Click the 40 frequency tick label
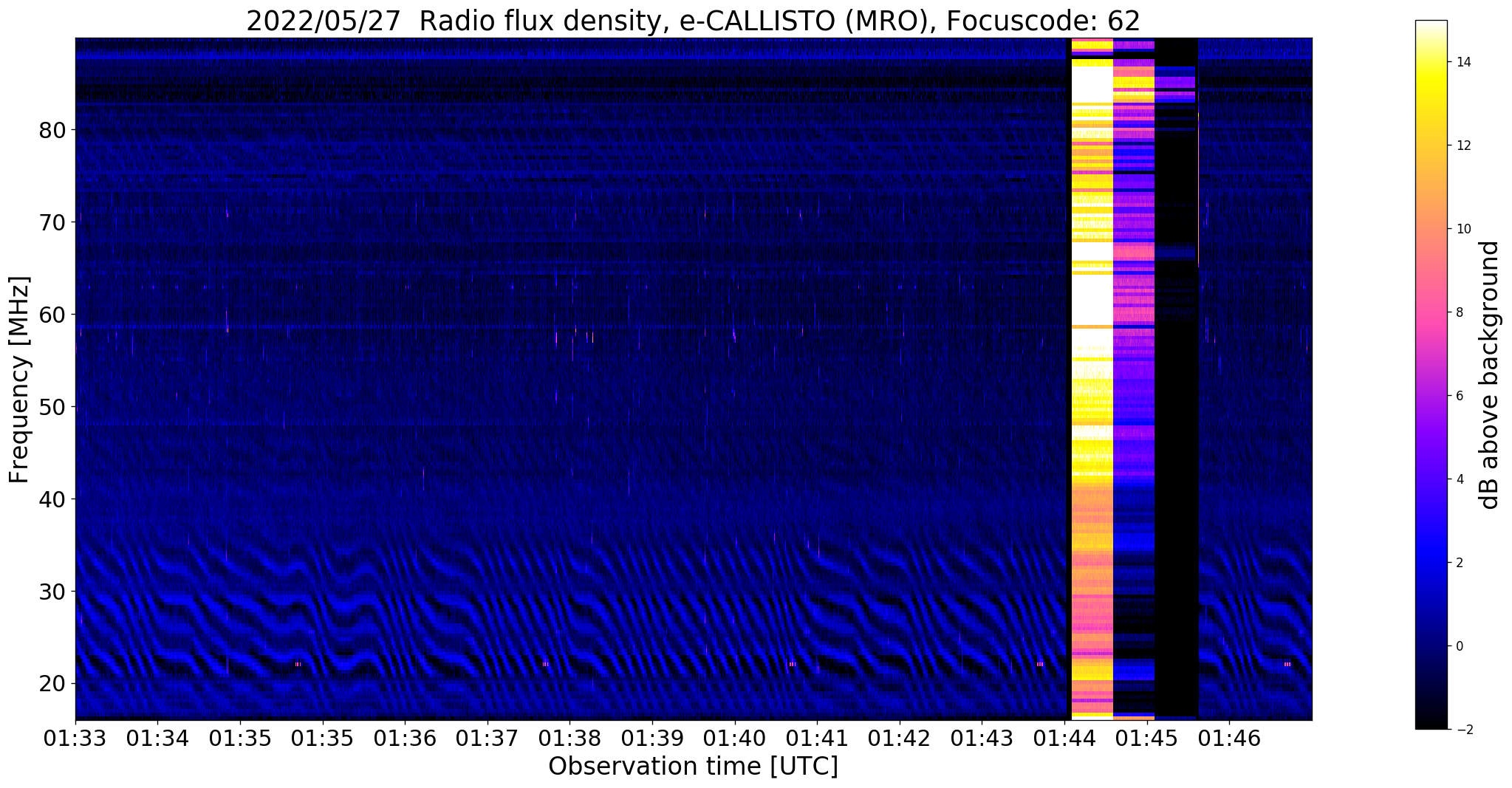Screen dimensions: 1512x788 [52, 499]
